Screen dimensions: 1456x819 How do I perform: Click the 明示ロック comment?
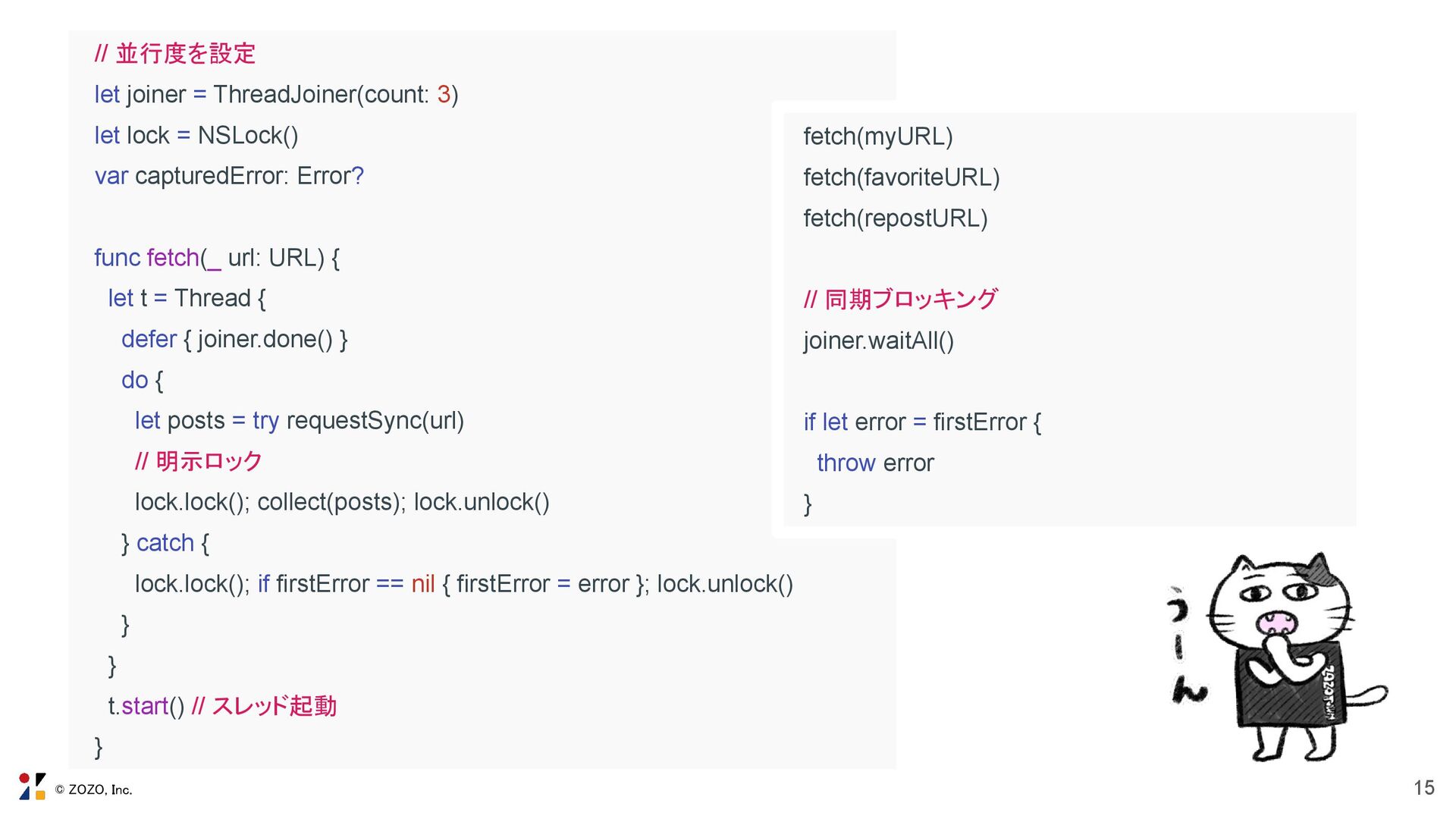199,461
